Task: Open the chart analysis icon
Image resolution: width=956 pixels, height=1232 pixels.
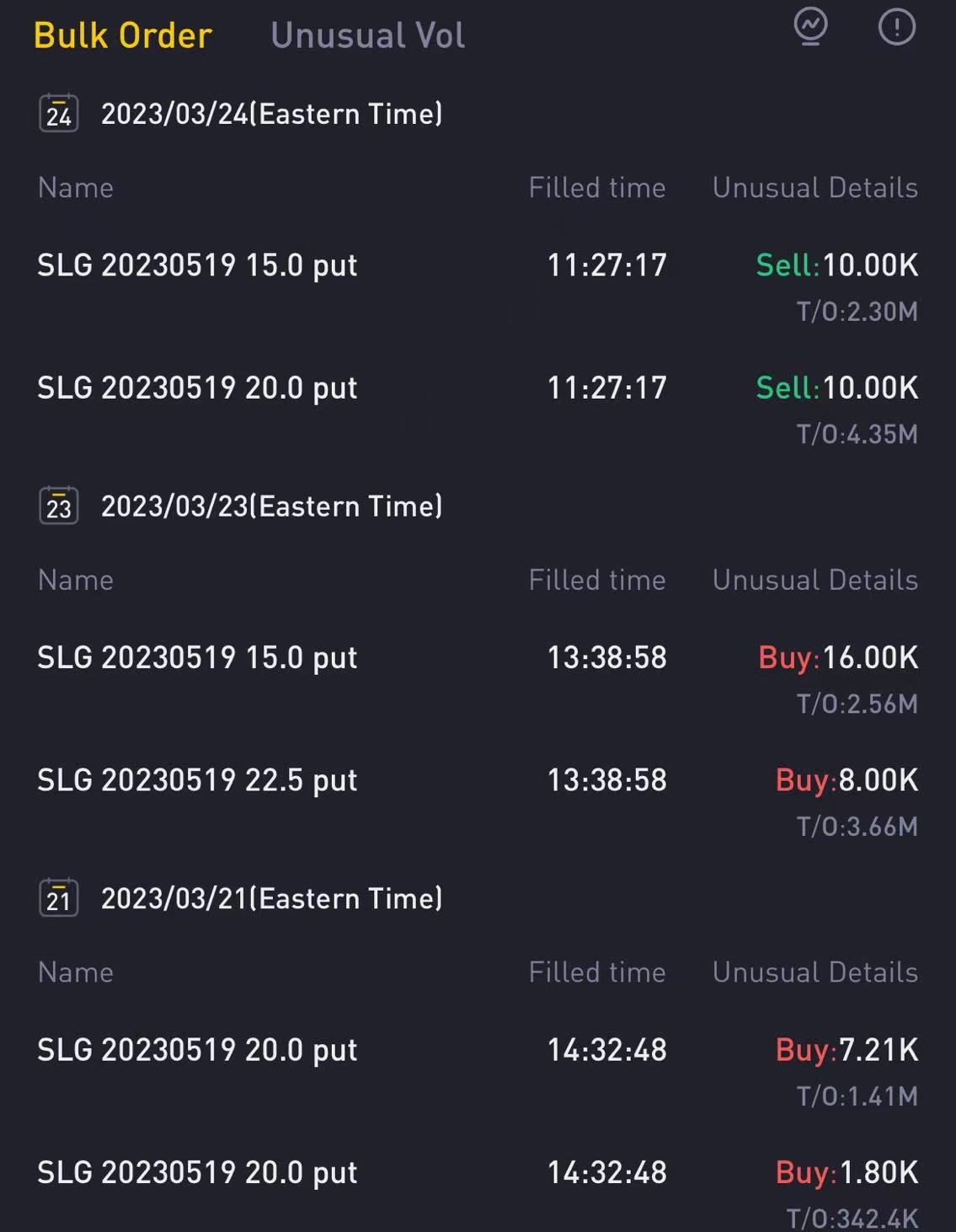Action: click(x=810, y=27)
